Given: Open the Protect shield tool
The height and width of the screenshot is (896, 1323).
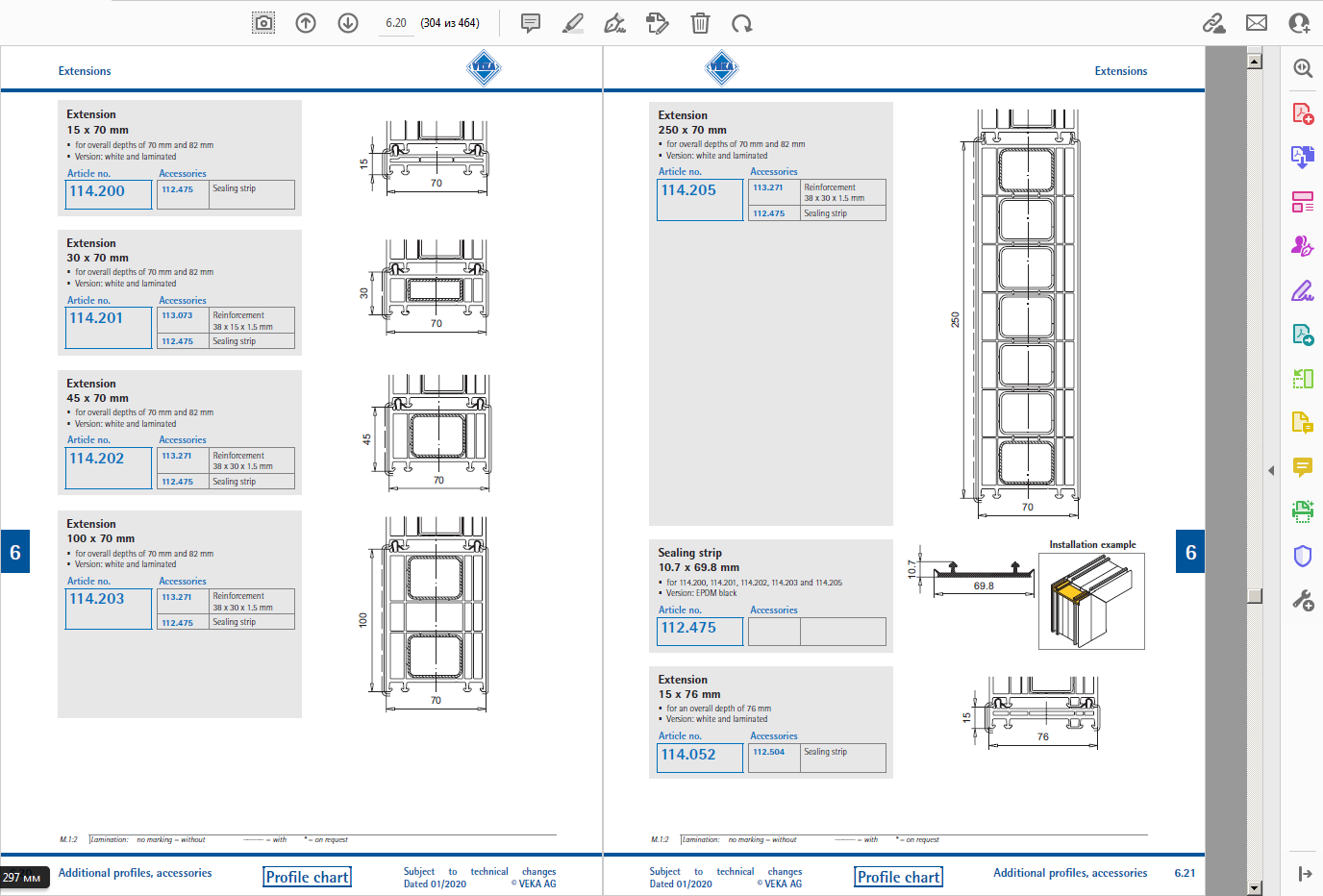Looking at the screenshot, I should (1302, 556).
